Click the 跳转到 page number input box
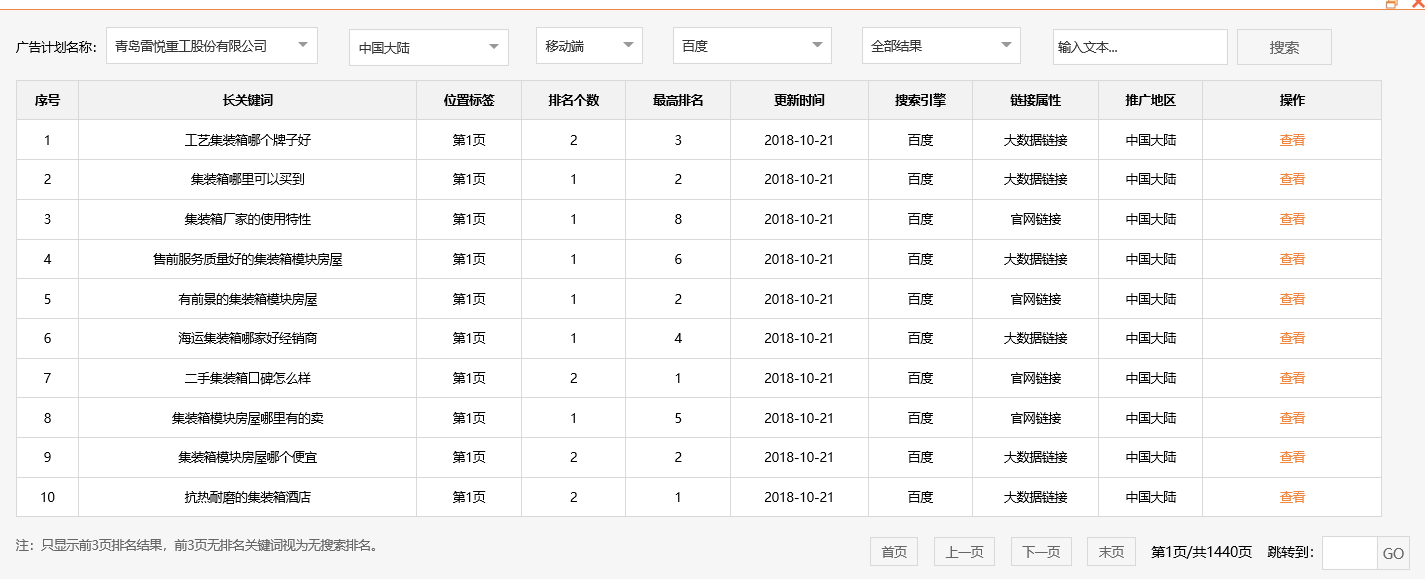Image resolution: width=1425 pixels, height=579 pixels. click(1350, 551)
